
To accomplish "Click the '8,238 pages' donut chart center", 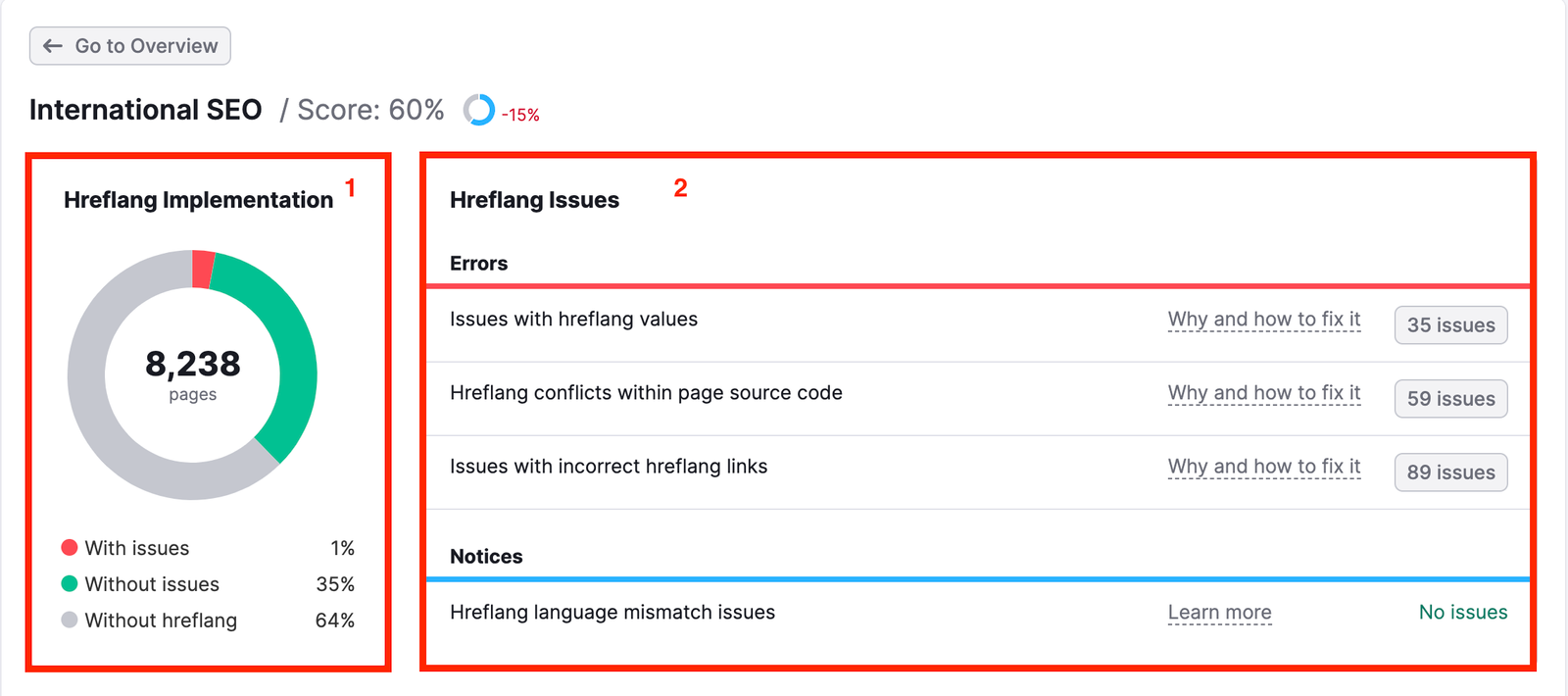I will [193, 375].
